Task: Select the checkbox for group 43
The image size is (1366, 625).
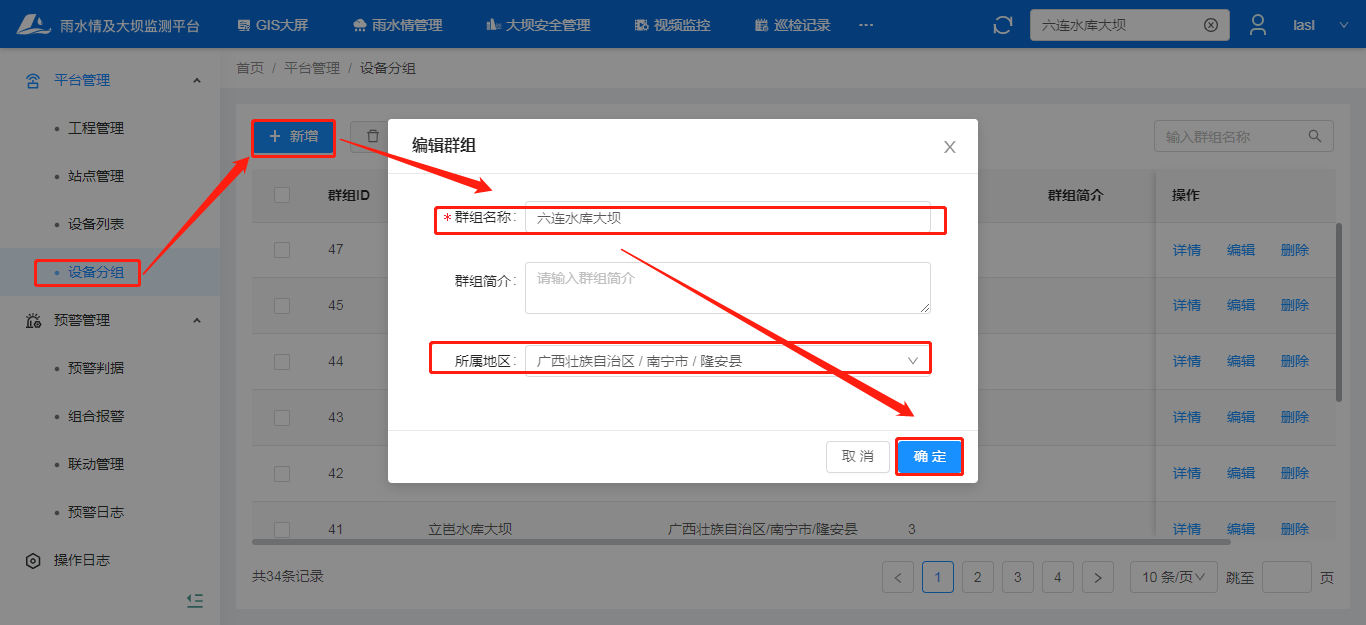Action: coord(282,417)
